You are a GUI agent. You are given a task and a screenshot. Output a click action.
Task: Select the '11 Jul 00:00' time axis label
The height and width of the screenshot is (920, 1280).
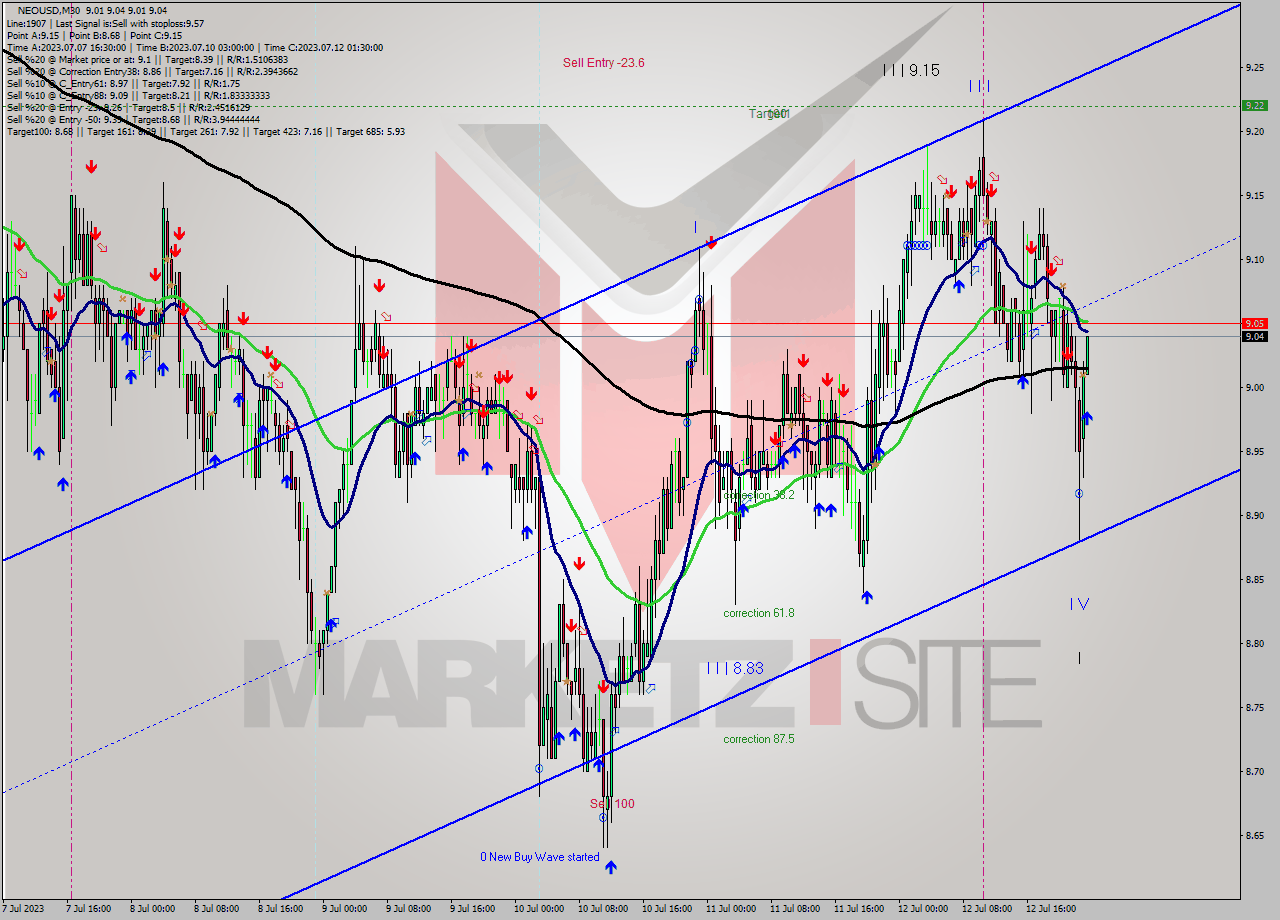(x=731, y=909)
